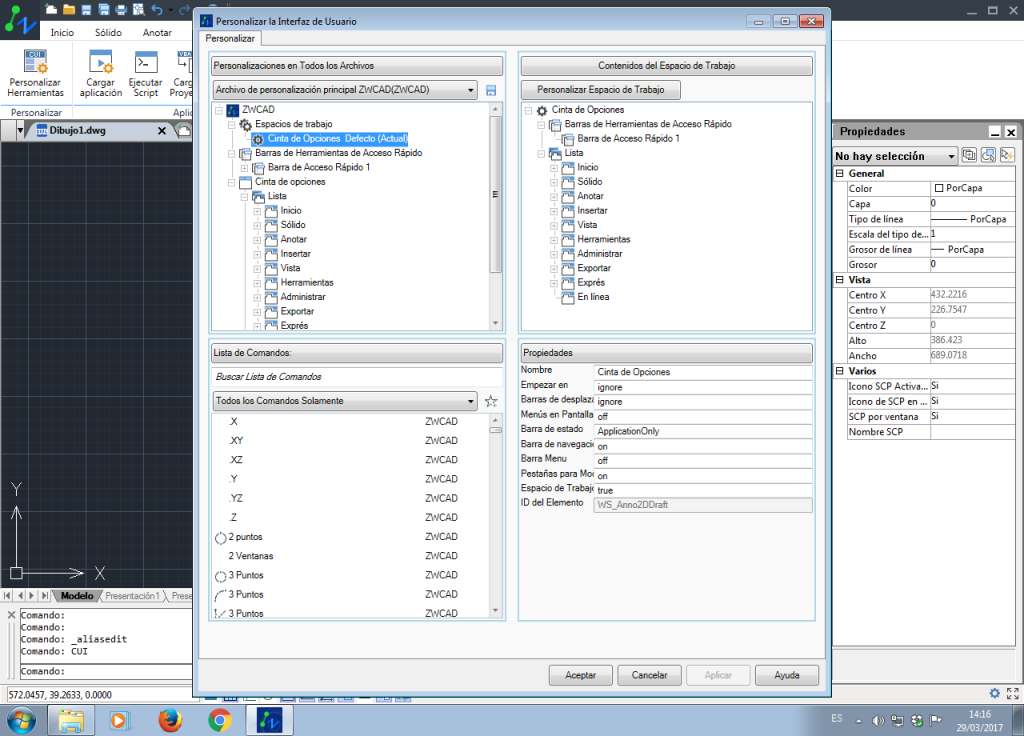Collapse the Varios properties section
The image size is (1024, 736).
click(840, 371)
